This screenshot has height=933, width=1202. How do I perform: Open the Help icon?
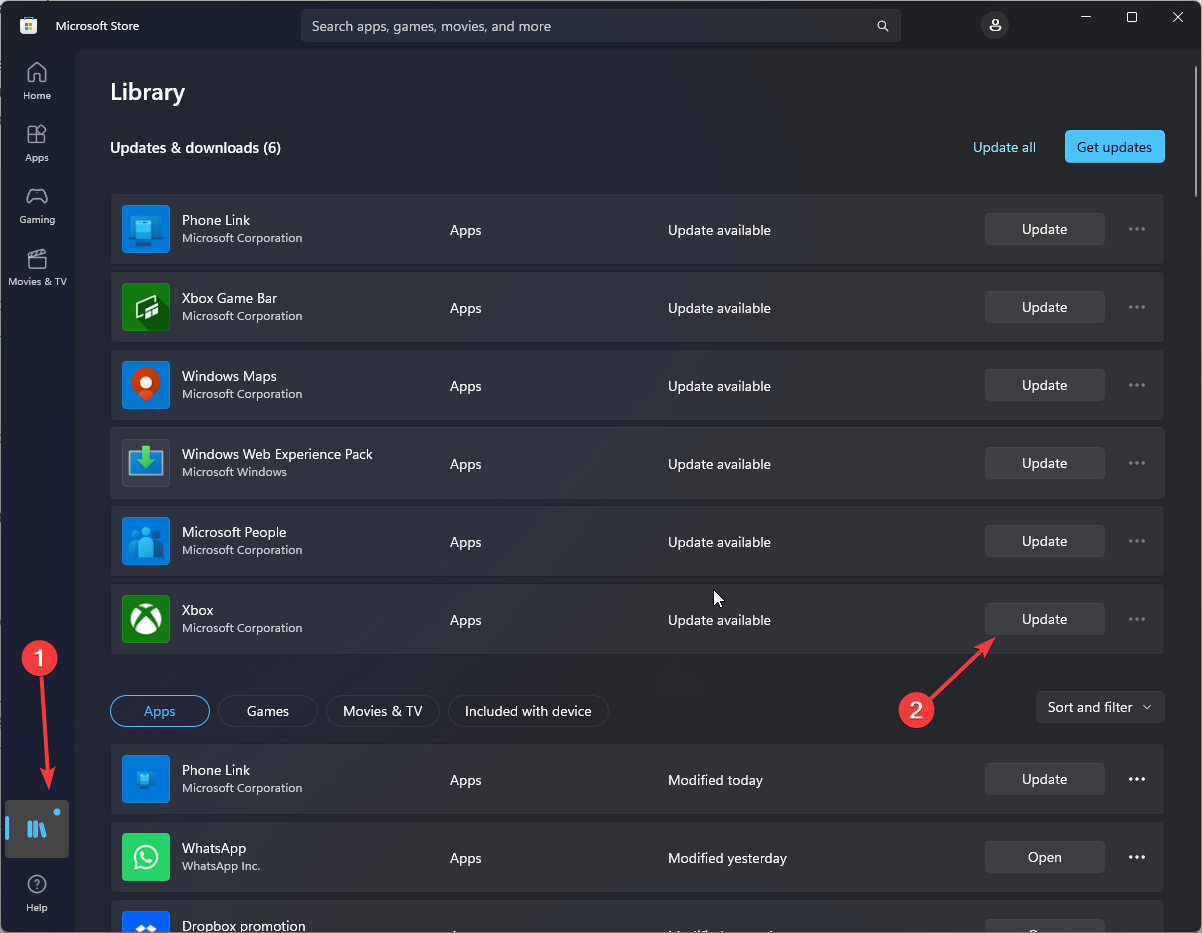click(37, 892)
